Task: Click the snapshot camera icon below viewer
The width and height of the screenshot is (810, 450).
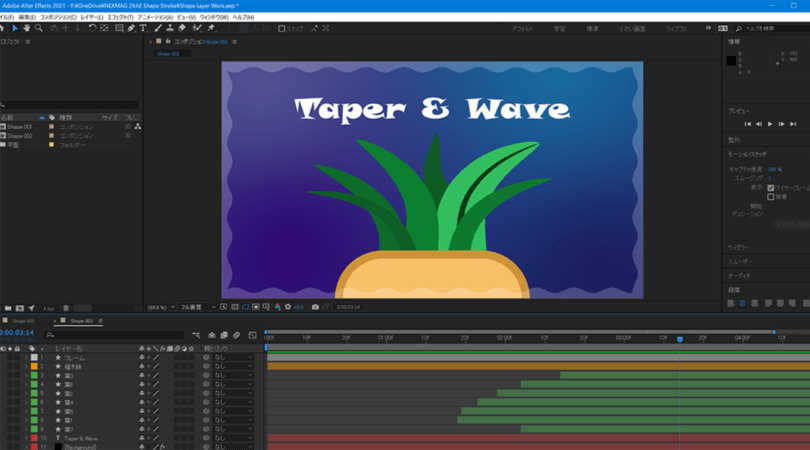Action: [x=315, y=307]
